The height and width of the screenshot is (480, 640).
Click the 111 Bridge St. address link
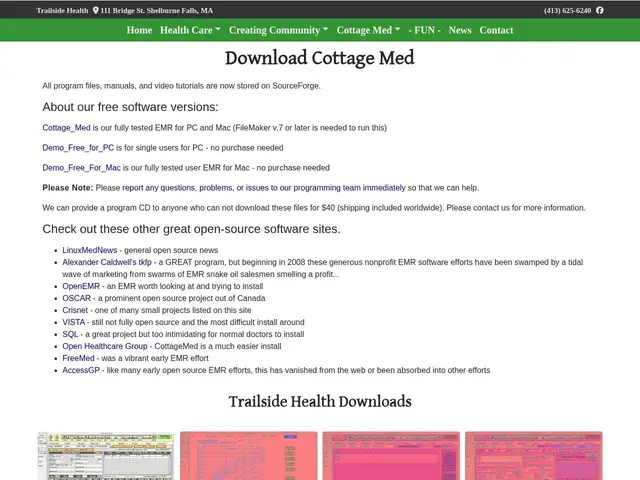(157, 11)
